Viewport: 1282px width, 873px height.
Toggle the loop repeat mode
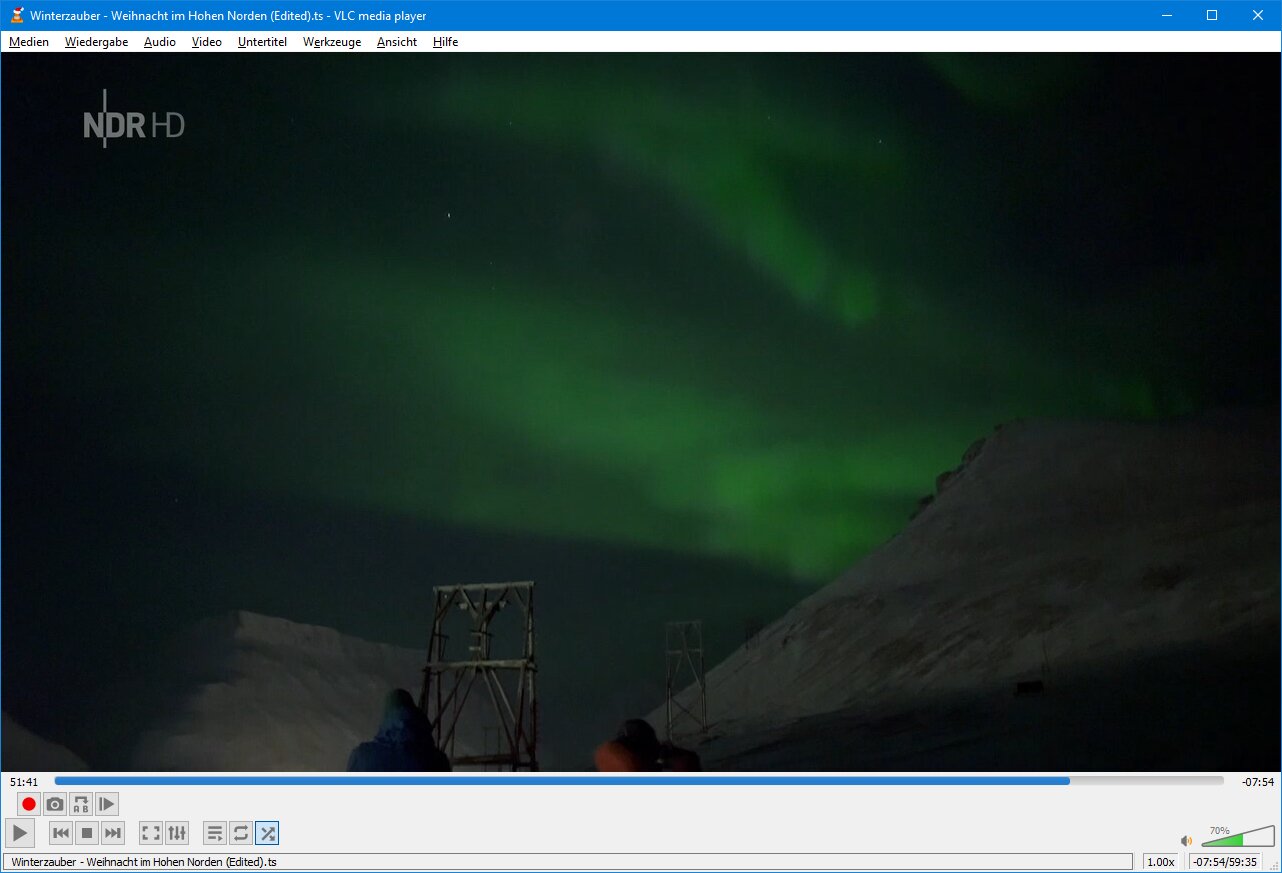pyautogui.click(x=241, y=833)
